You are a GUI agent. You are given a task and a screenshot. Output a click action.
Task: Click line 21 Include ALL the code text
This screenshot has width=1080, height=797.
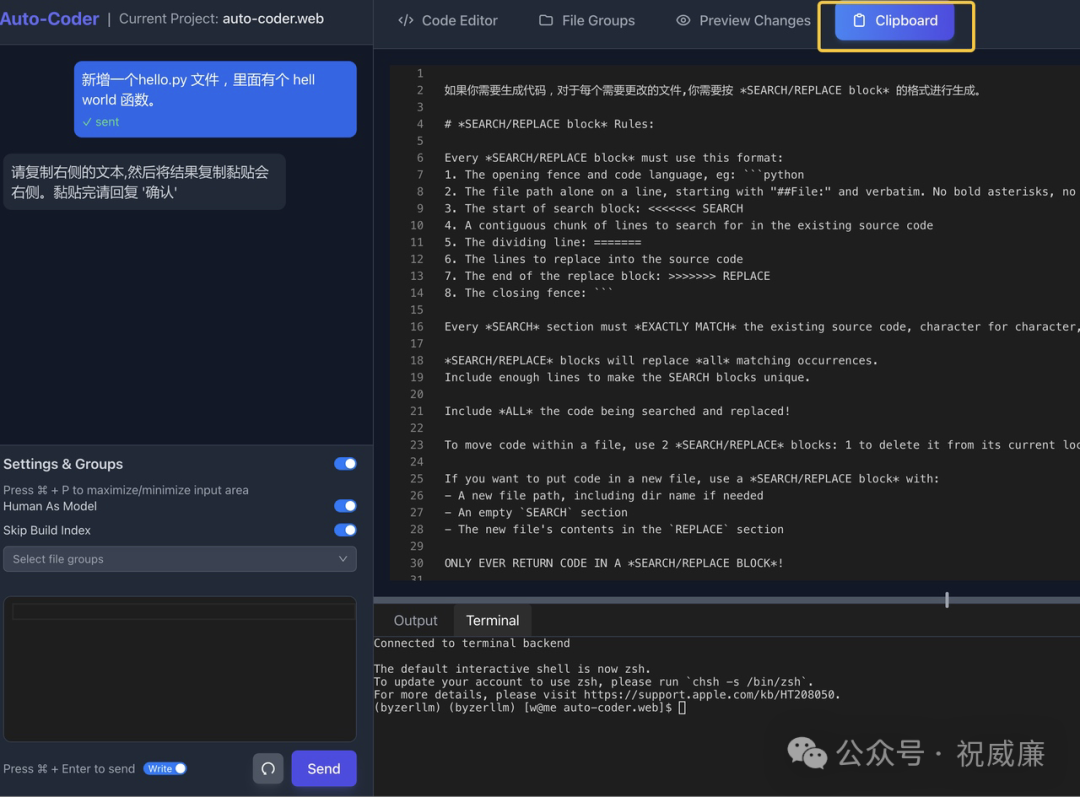pos(617,411)
